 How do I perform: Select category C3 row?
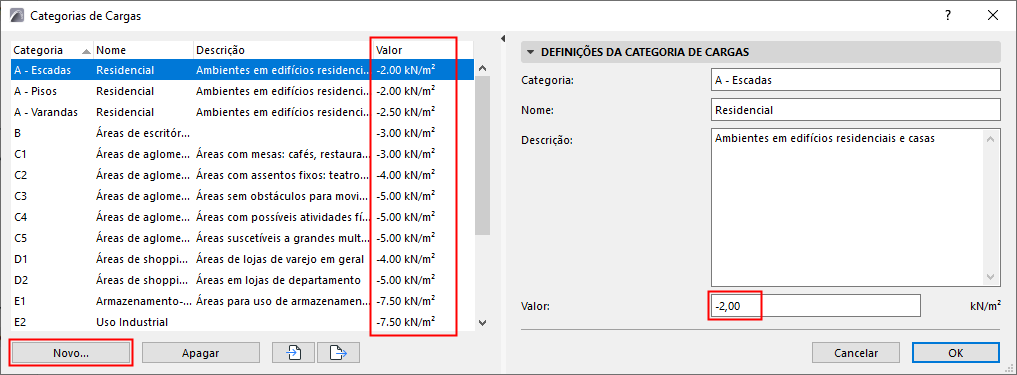click(243, 196)
